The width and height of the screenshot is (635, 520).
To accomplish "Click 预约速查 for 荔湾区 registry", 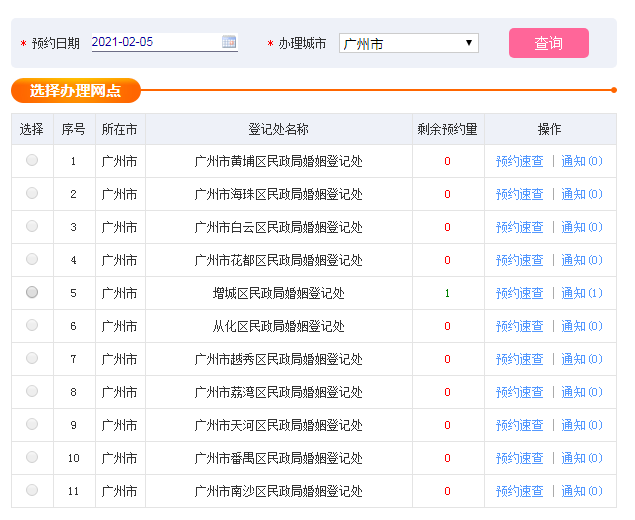I will coord(519,392).
